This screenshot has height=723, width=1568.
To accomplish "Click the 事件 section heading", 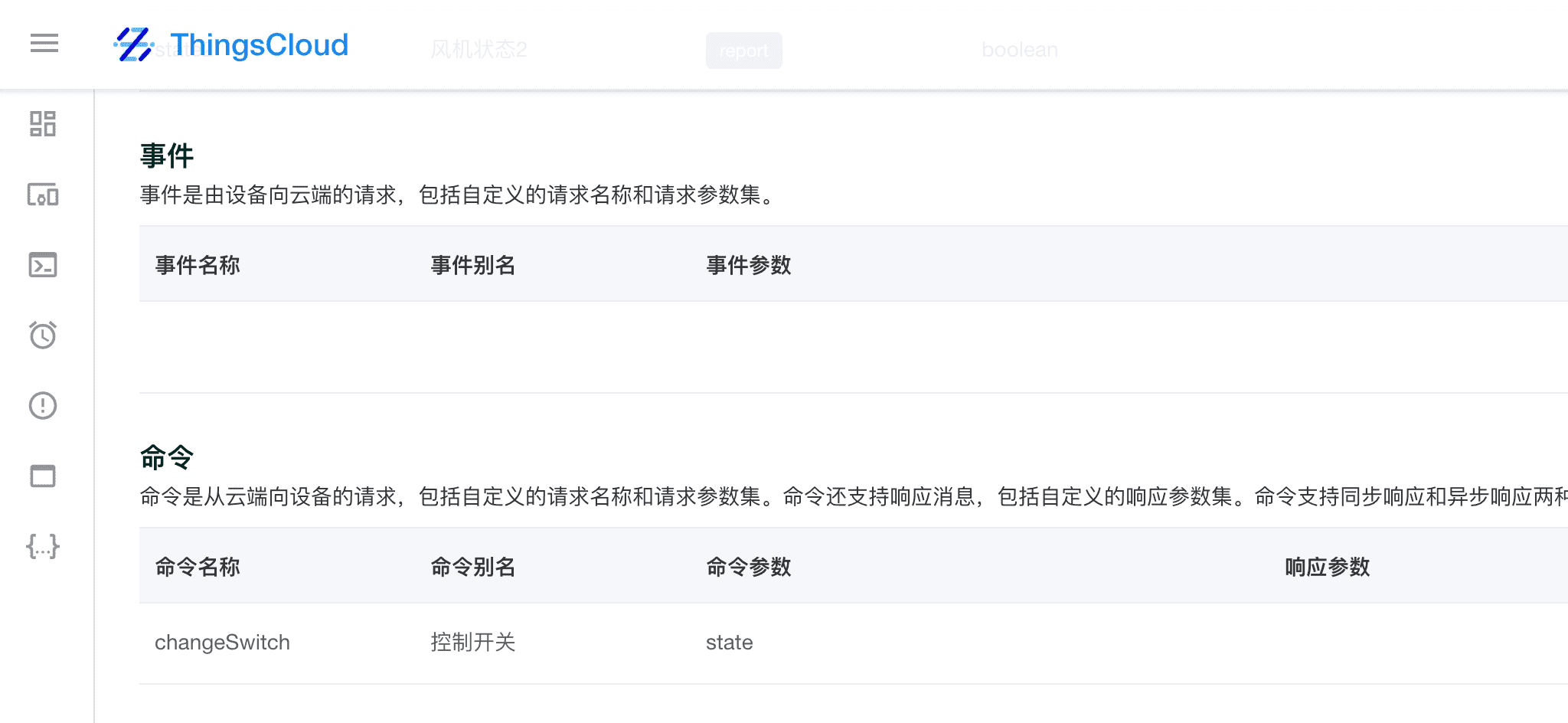I will pos(165,155).
